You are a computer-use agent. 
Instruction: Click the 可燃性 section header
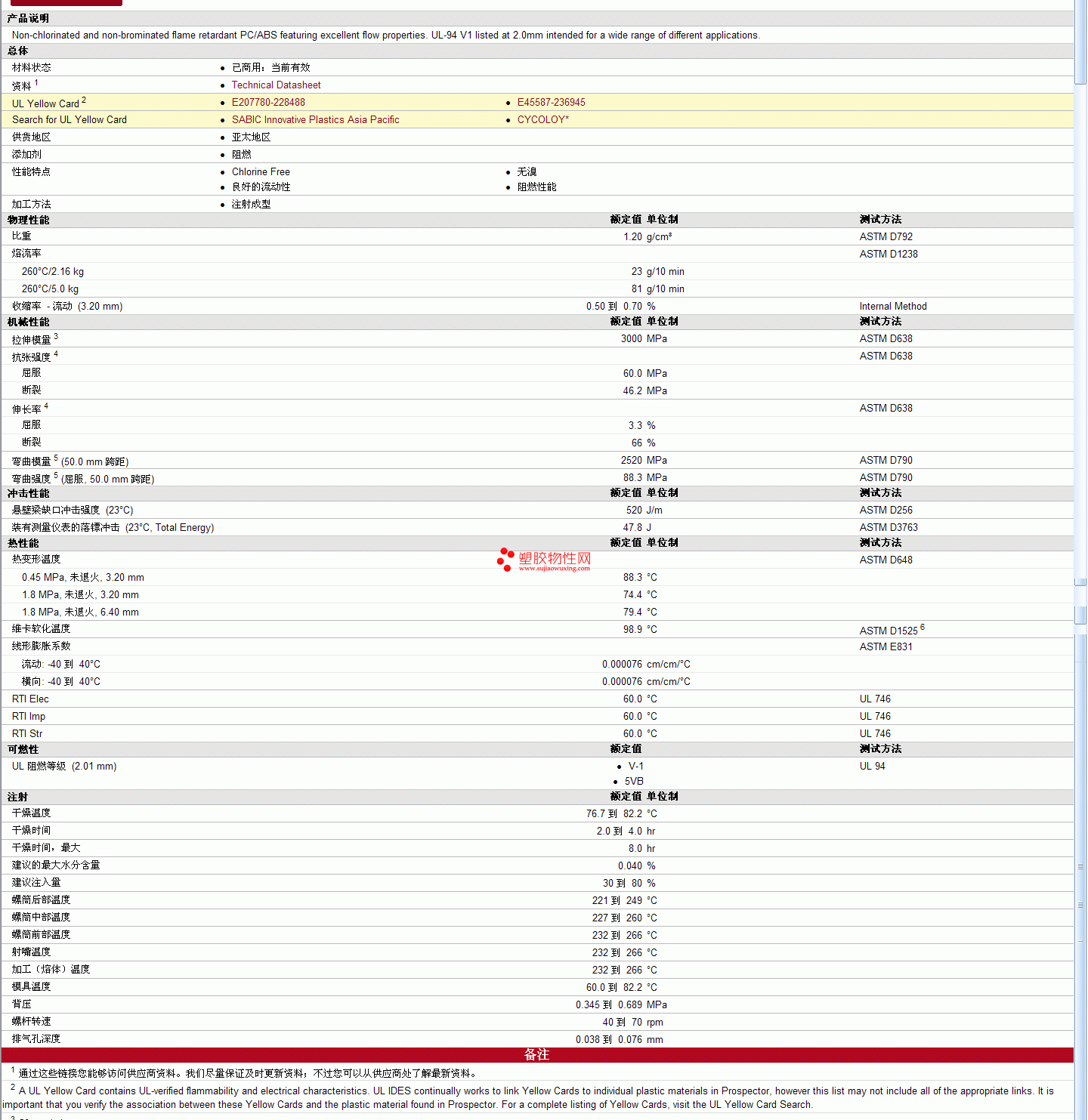(23, 749)
